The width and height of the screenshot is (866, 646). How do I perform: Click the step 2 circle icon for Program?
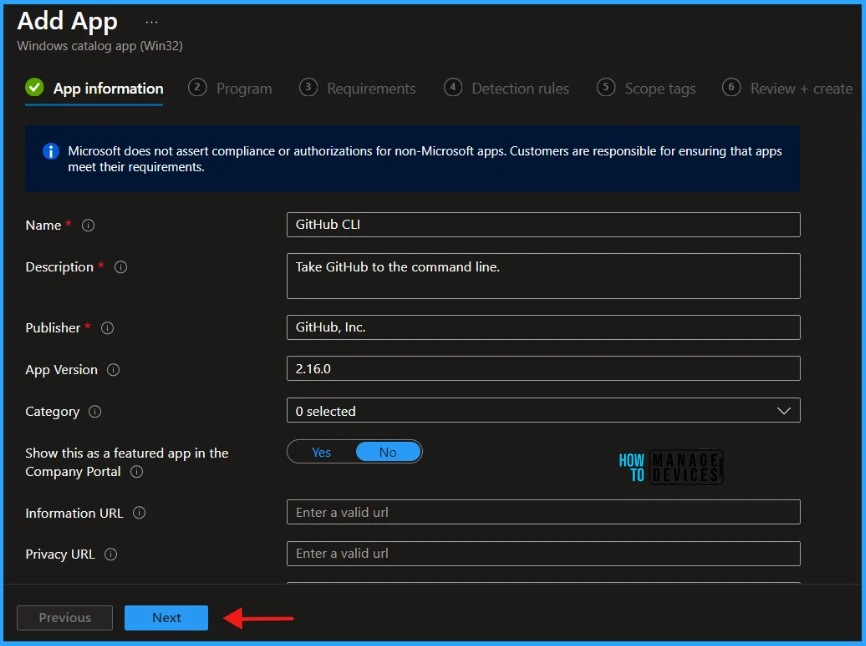[197, 87]
